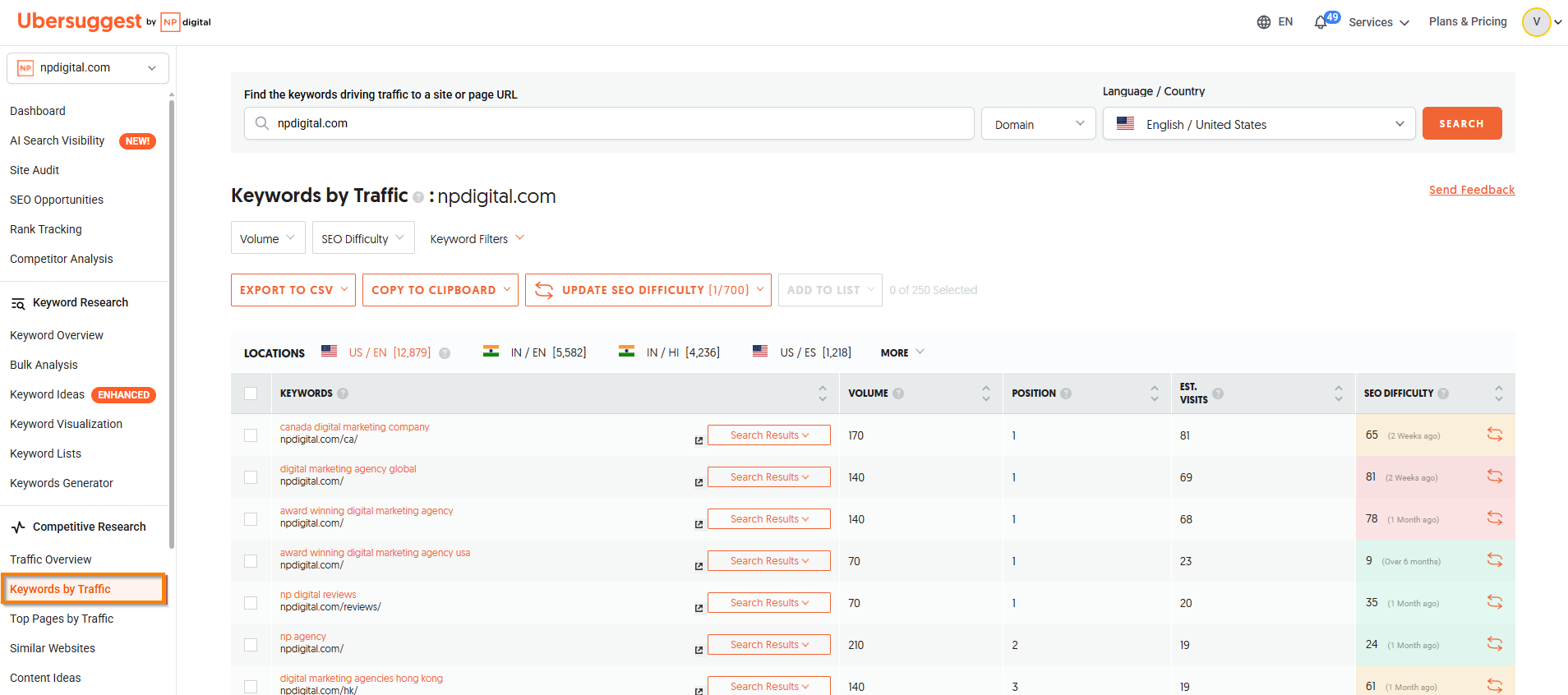The width and height of the screenshot is (1568, 695).
Task: Click info icon in Keywords column header
Action: click(343, 394)
